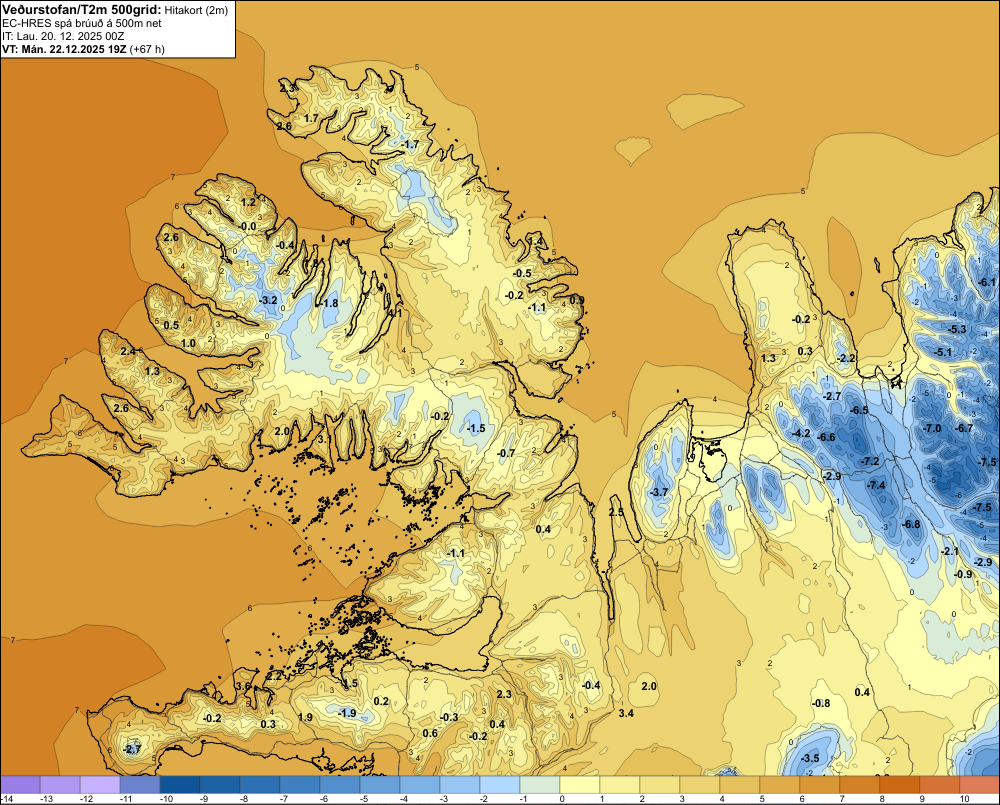This screenshot has height=805, width=1000.
Task: Select the -0.8 temperature reading
Action: [x=821, y=703]
